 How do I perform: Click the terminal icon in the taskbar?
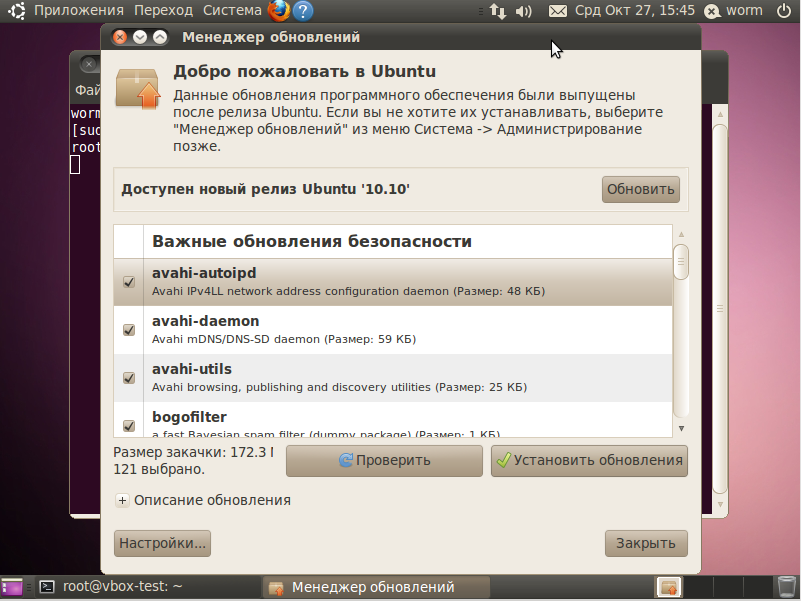(47, 587)
